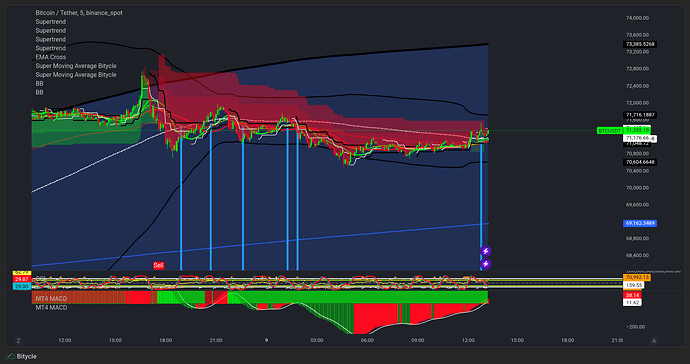Click the 74,000.00 price axis tick
The width and height of the screenshot is (690, 364).
(637, 18)
